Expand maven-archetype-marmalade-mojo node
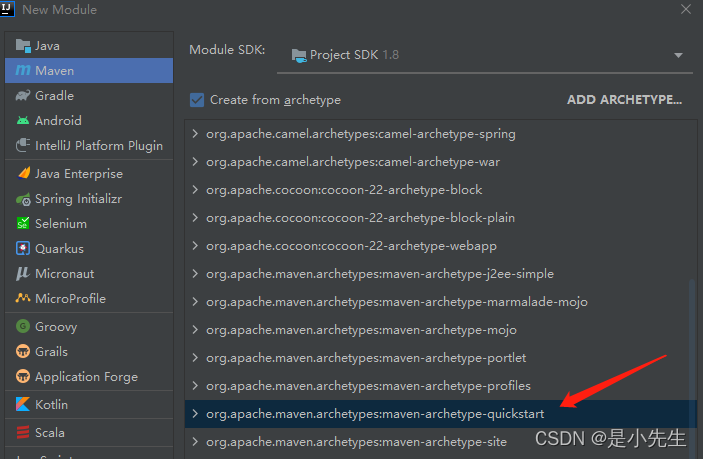 (x=195, y=302)
